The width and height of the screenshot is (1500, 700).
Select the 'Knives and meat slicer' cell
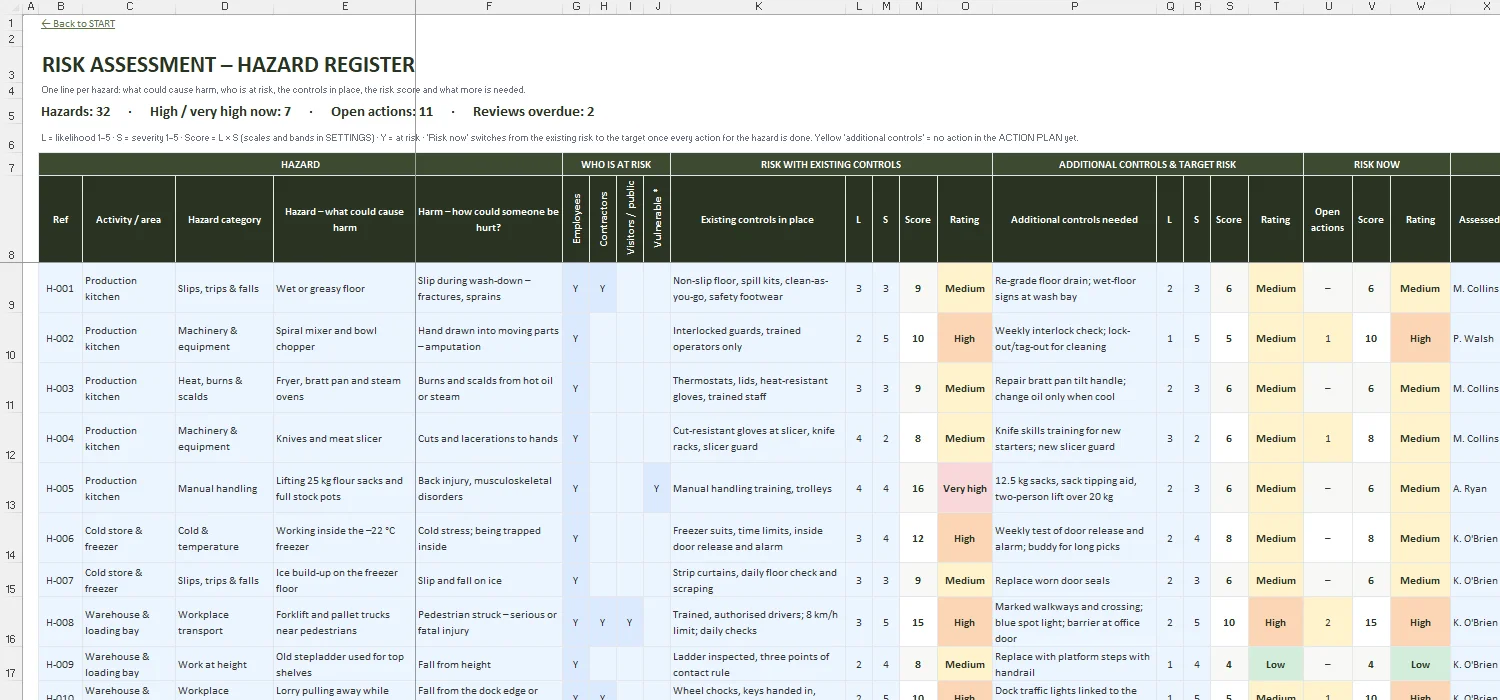click(344, 438)
